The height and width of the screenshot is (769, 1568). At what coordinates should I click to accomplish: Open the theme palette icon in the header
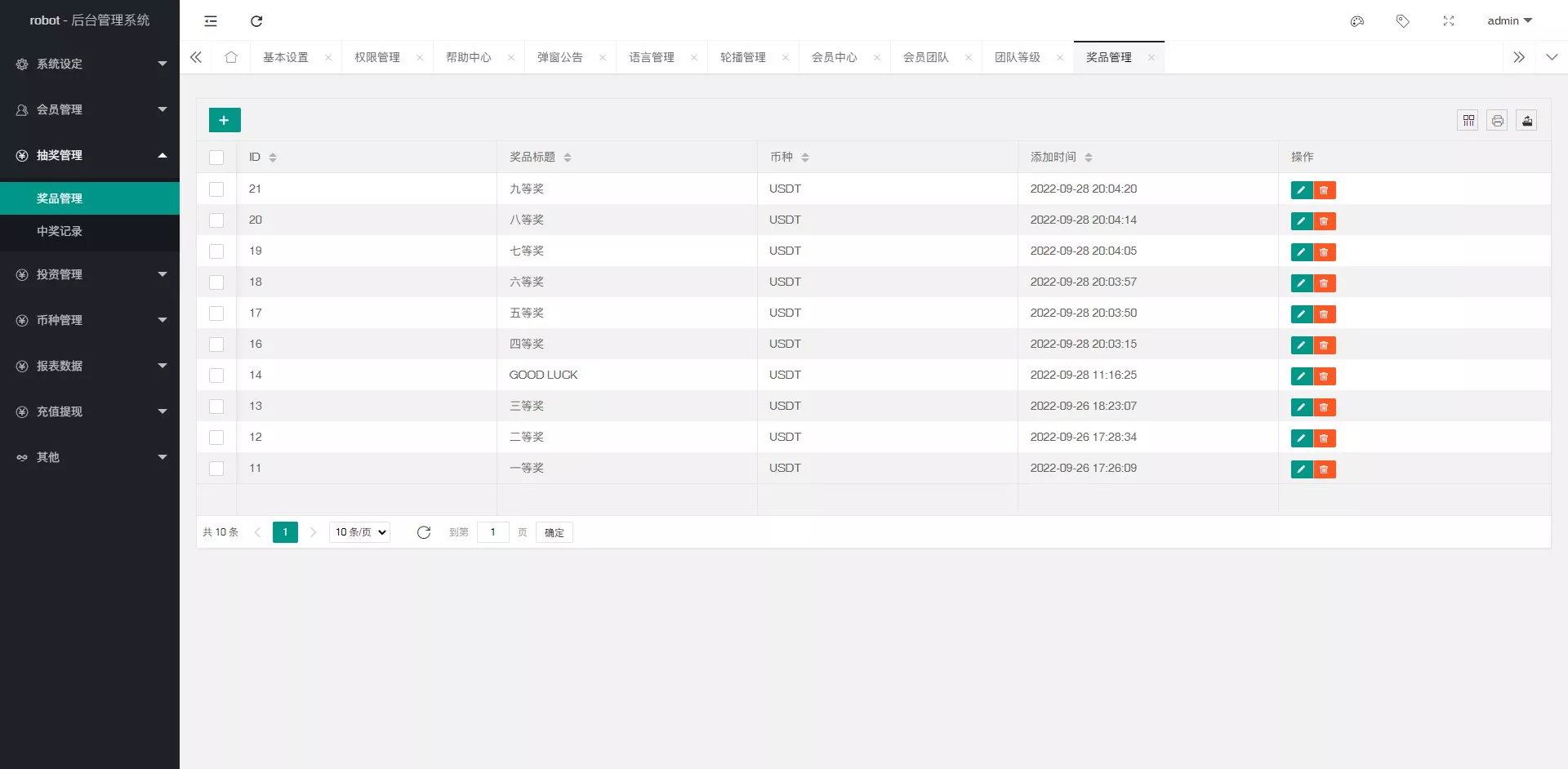click(1357, 21)
